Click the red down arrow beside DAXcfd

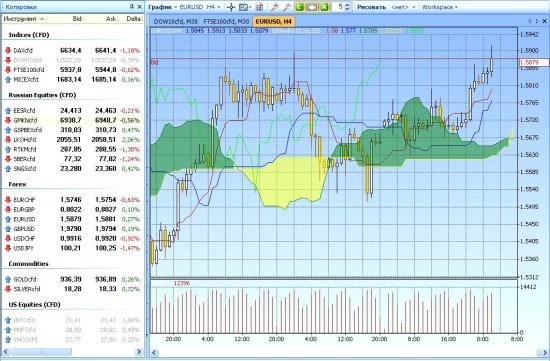tap(8, 51)
